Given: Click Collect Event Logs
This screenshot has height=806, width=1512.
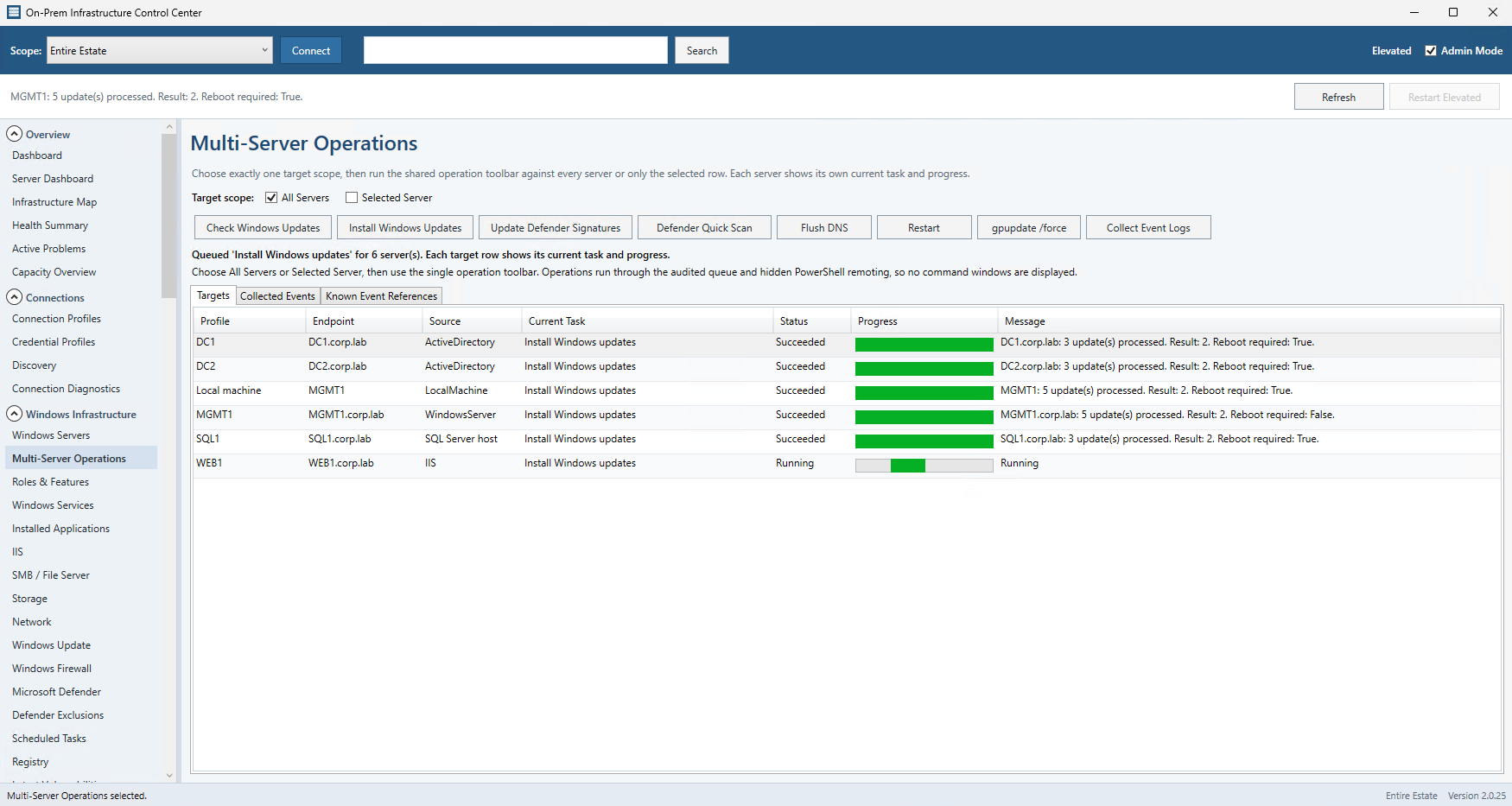Looking at the screenshot, I should [1148, 227].
